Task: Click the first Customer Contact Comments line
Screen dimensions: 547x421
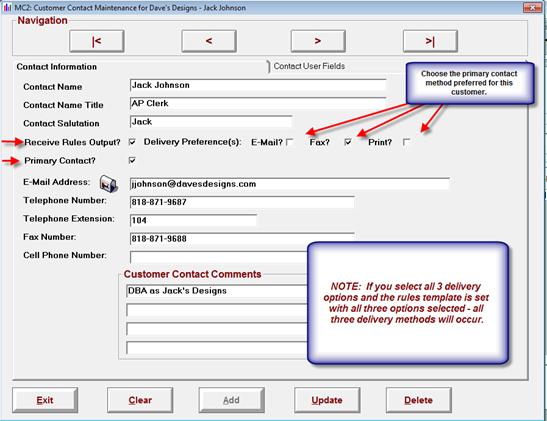Action: [216, 291]
